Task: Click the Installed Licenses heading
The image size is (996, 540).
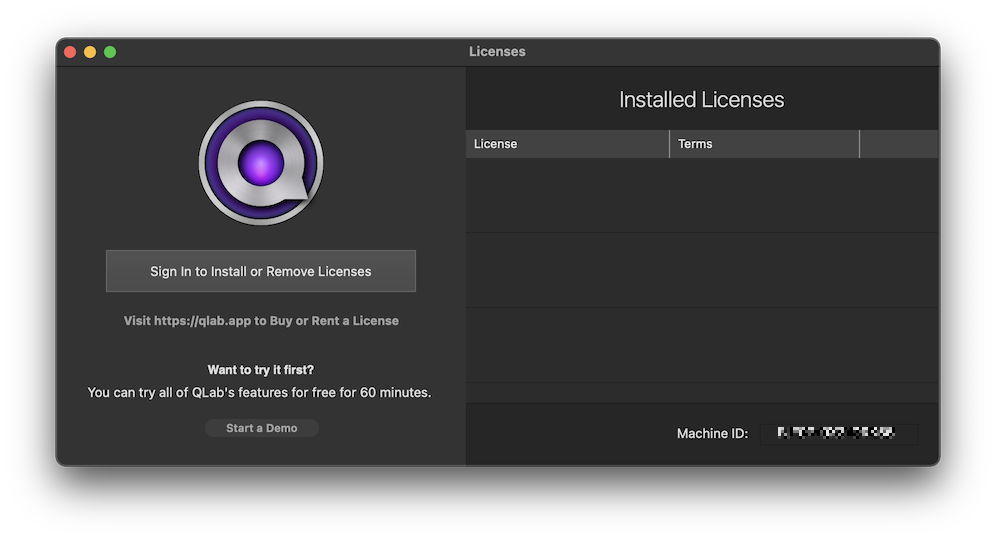Action: pos(701,100)
